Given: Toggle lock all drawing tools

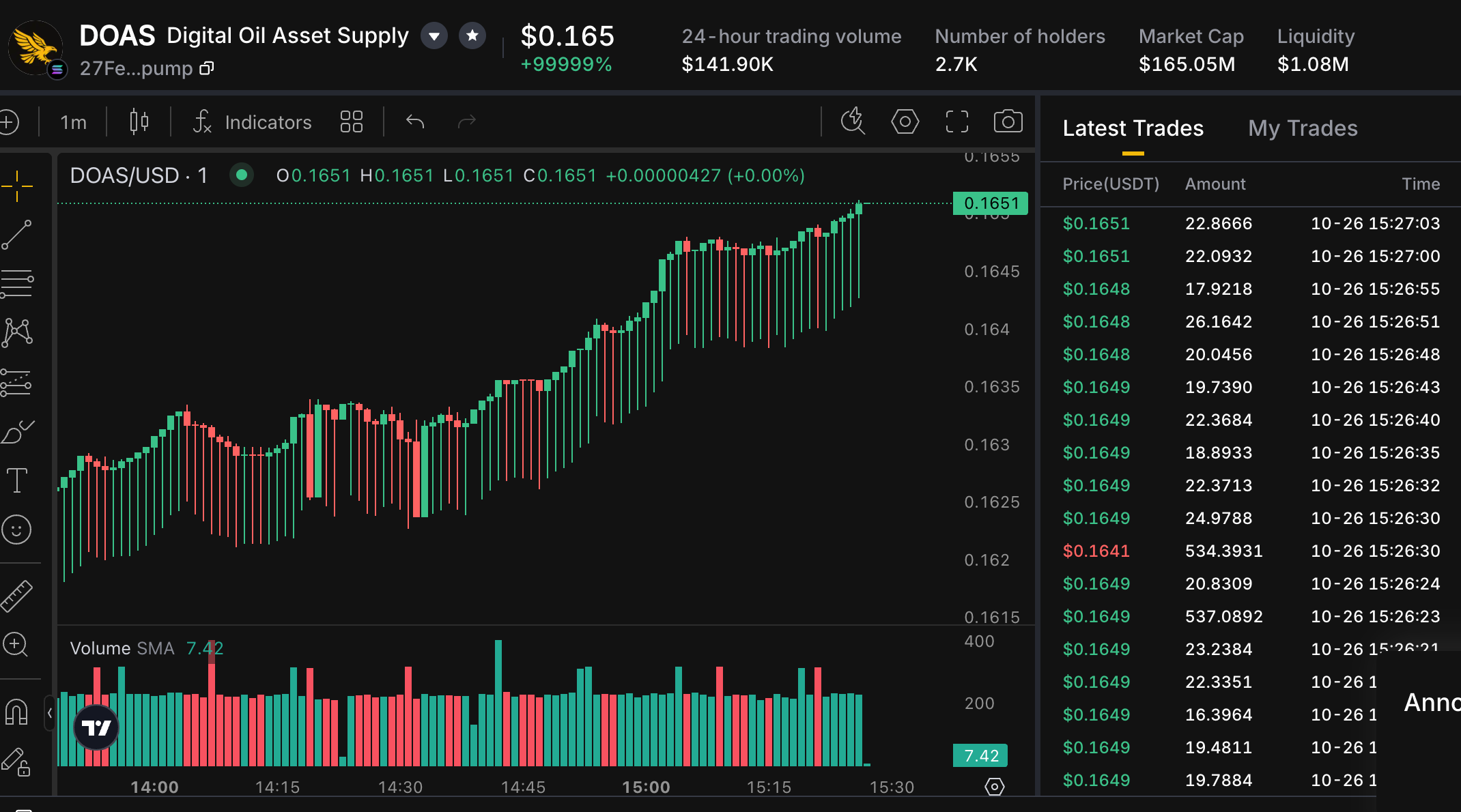Looking at the screenshot, I should coord(16,762).
